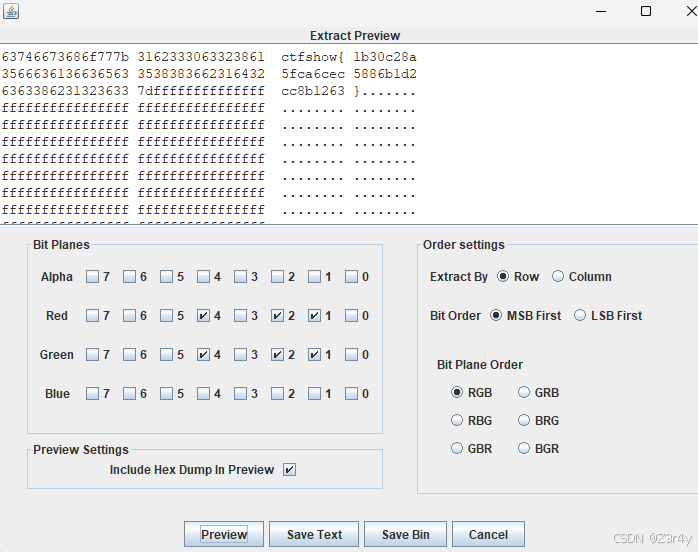This screenshot has width=698, height=552.
Task: Untick Green bit plane 4
Action: [203, 355]
